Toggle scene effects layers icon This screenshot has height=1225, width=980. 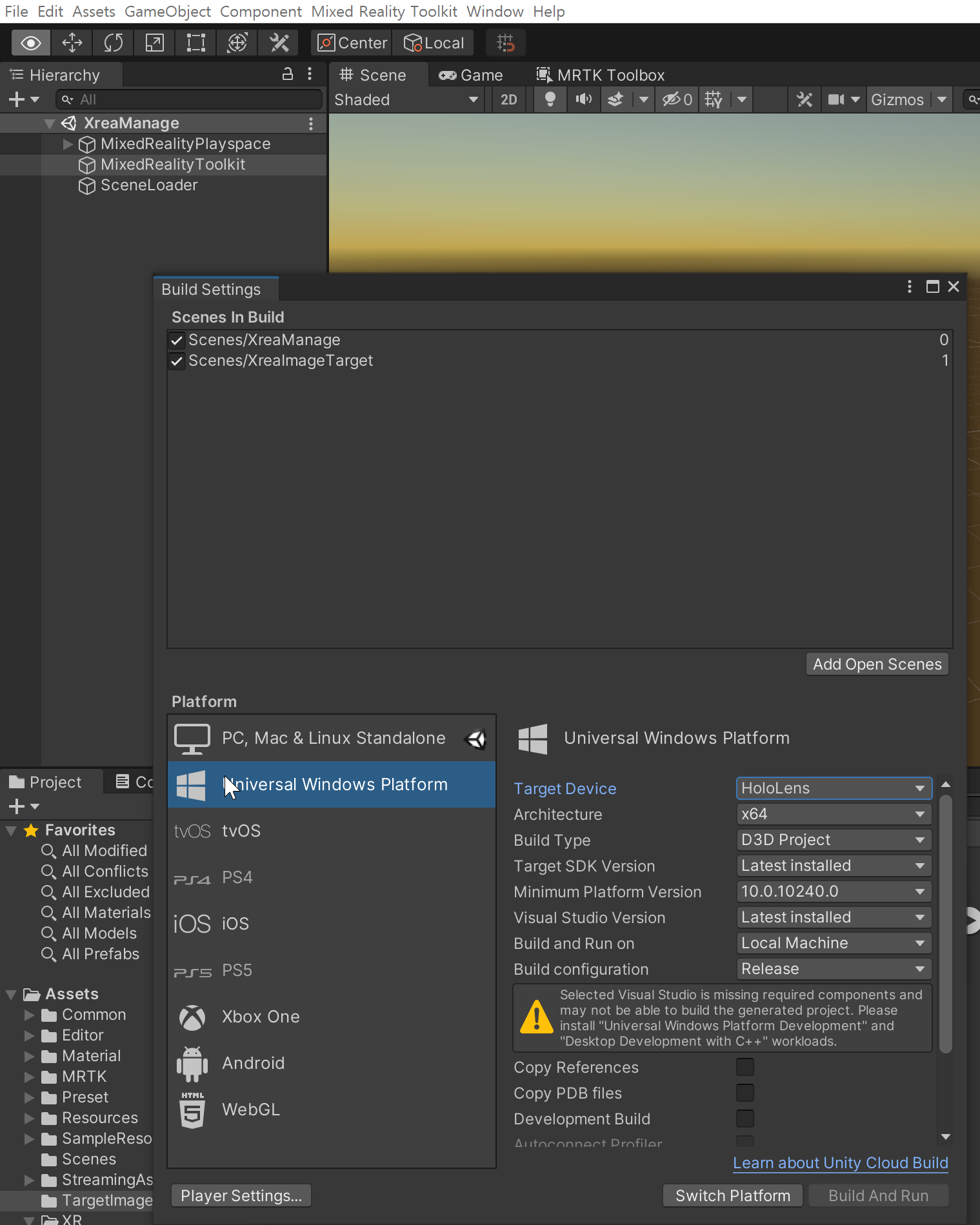(x=616, y=99)
